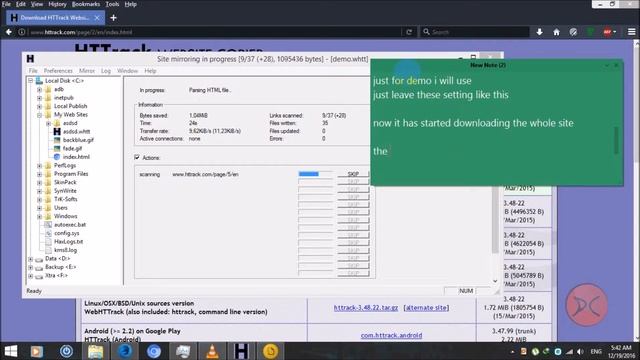Skip the www.httrack.com/page/5/en download
640x360 pixels.
pyautogui.click(x=353, y=174)
